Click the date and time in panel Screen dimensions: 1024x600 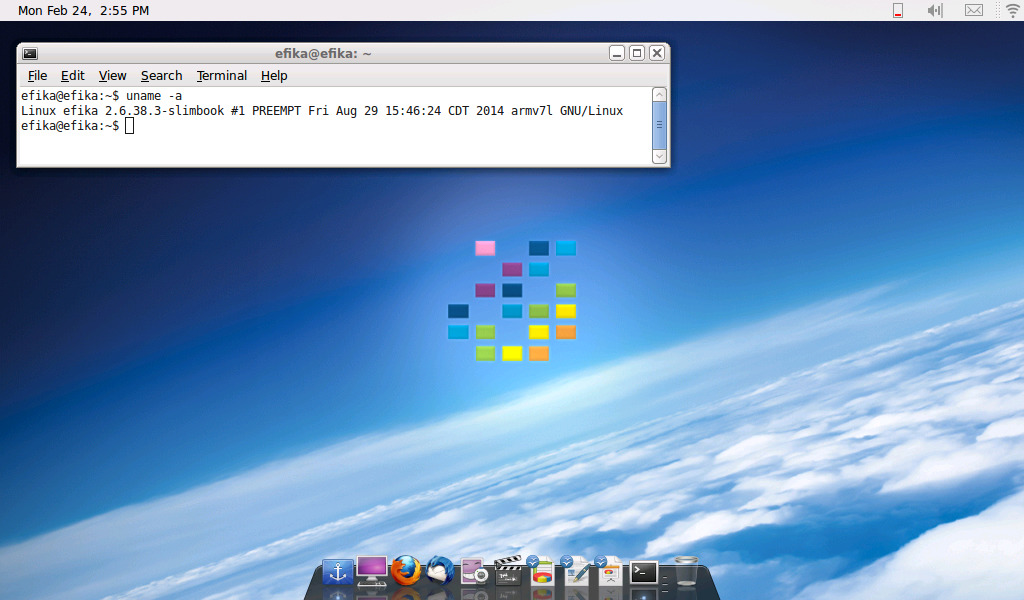[83, 11]
